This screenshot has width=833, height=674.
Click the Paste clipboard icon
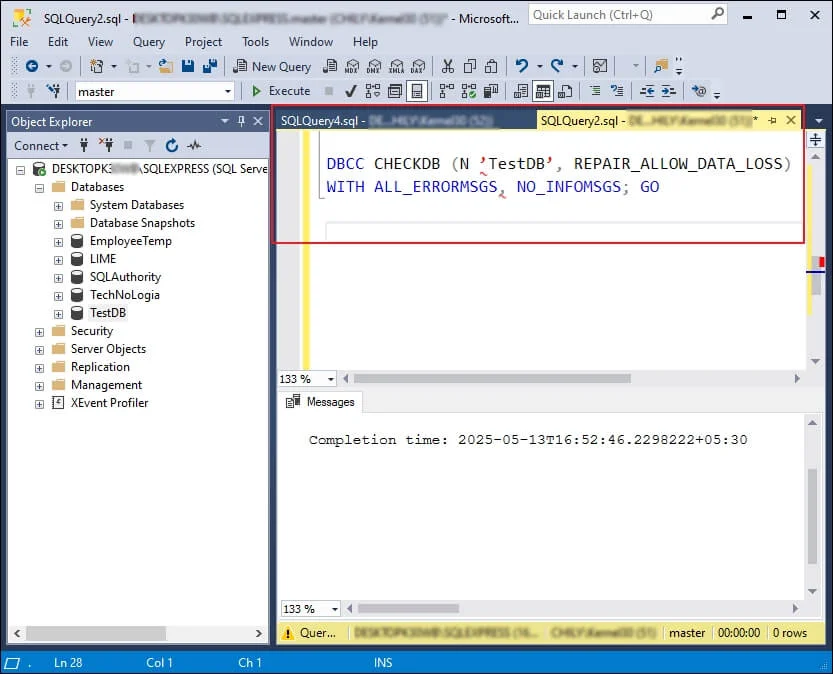click(491, 66)
